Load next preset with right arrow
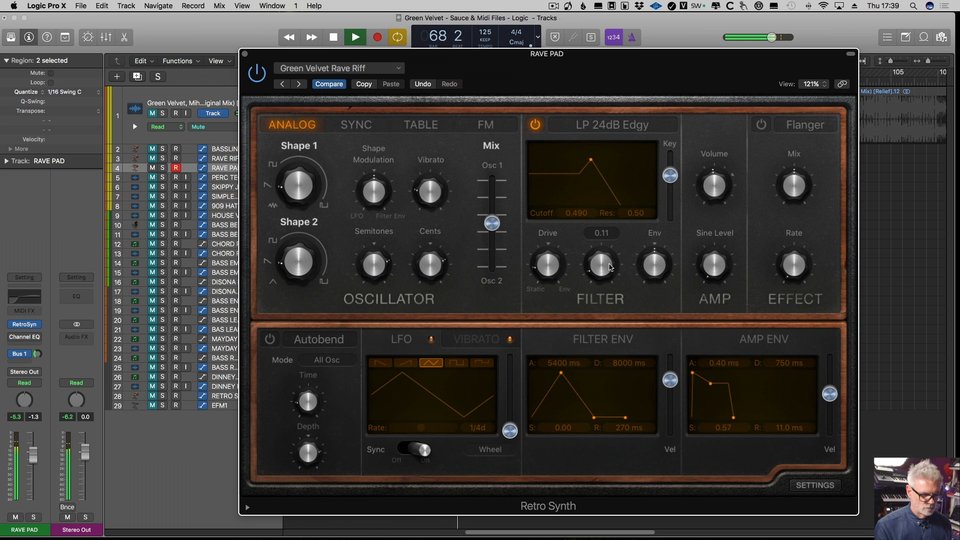The image size is (960, 540). (298, 84)
